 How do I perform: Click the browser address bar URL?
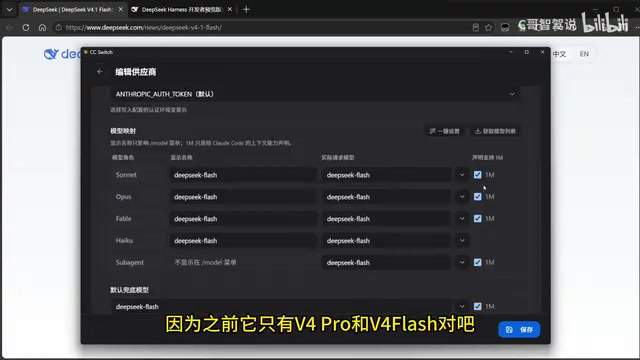[144, 27]
